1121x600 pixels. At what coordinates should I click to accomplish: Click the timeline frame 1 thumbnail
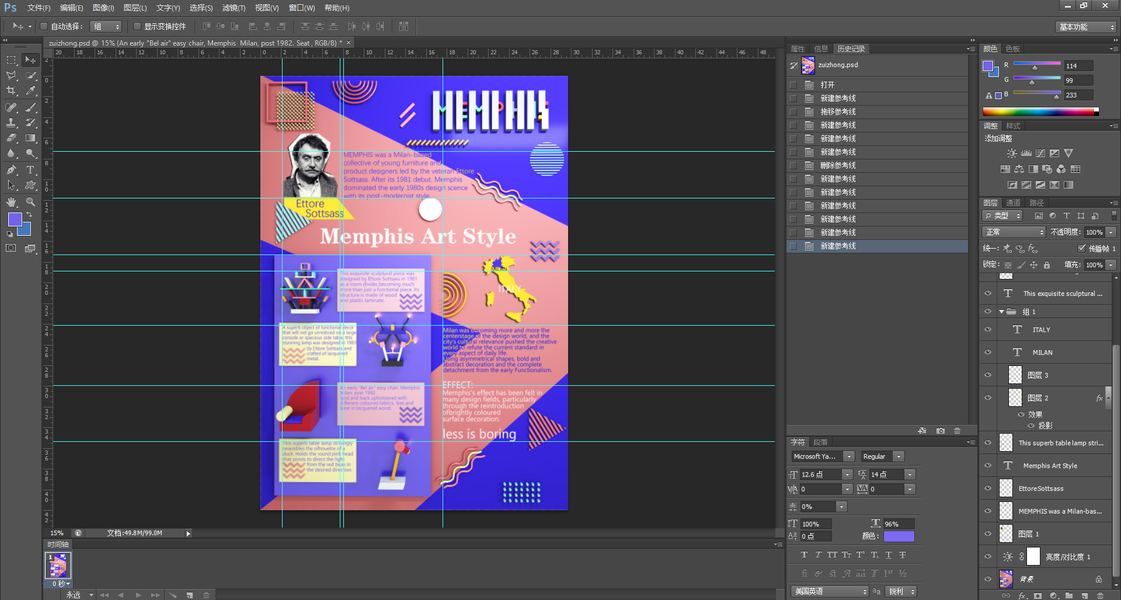click(x=58, y=566)
